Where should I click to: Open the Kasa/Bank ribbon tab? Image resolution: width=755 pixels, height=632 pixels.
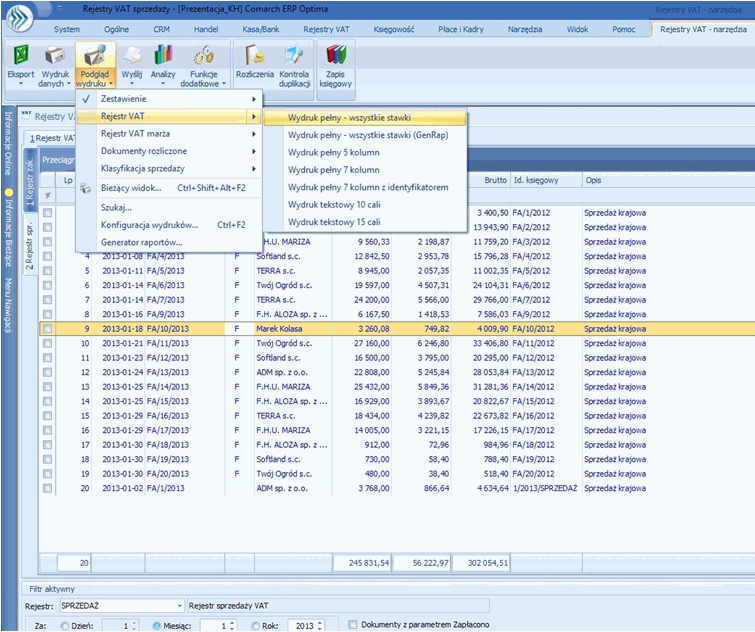pos(260,29)
